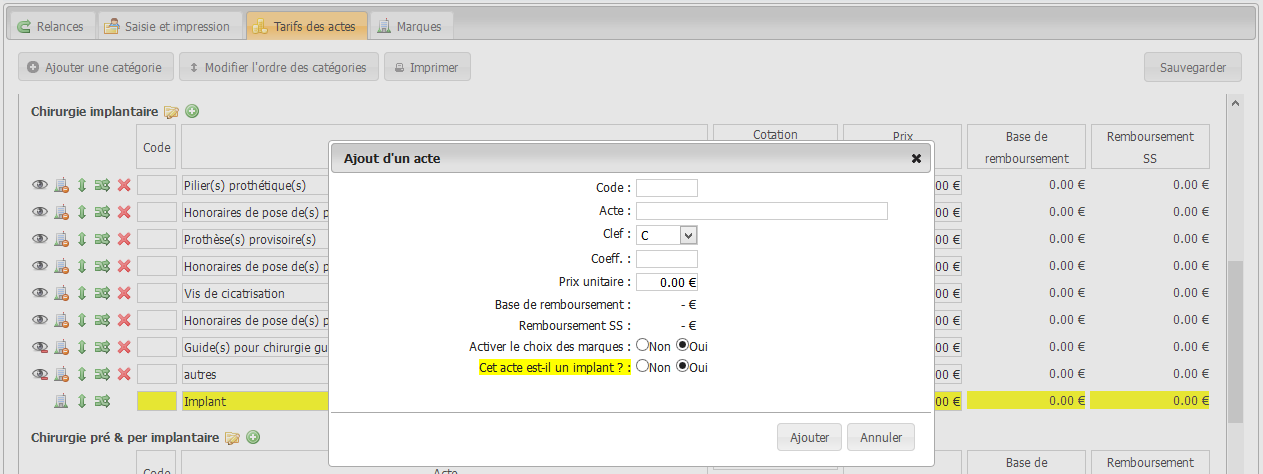1263x474 pixels.
Task: Delete the autres row with red X
Action: (124, 374)
